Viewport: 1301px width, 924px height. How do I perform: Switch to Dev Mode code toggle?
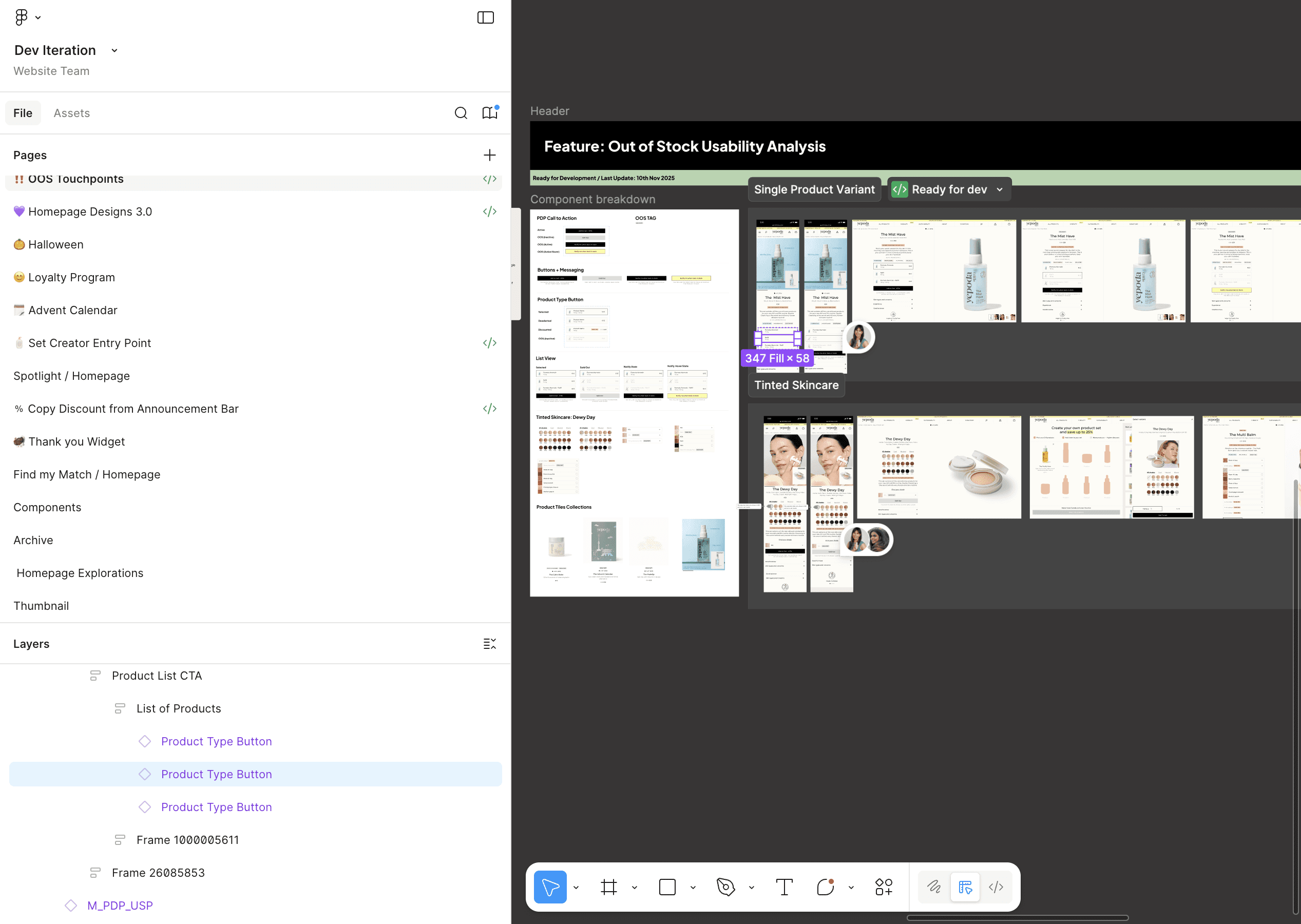996,887
